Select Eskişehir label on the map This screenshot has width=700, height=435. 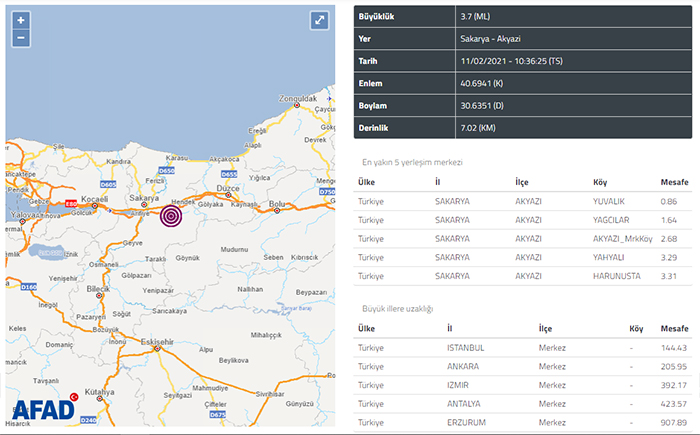pyautogui.click(x=157, y=342)
